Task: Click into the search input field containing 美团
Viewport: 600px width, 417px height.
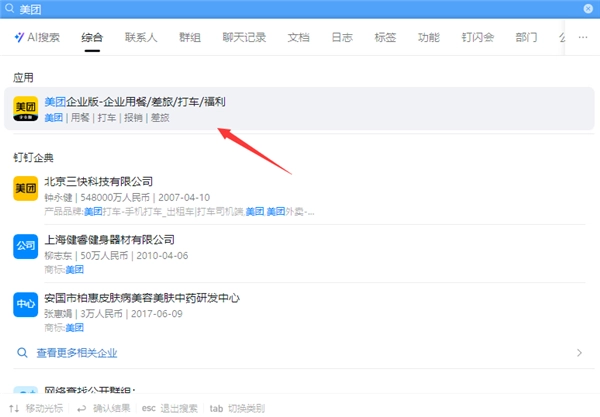Action: tap(300, 8)
